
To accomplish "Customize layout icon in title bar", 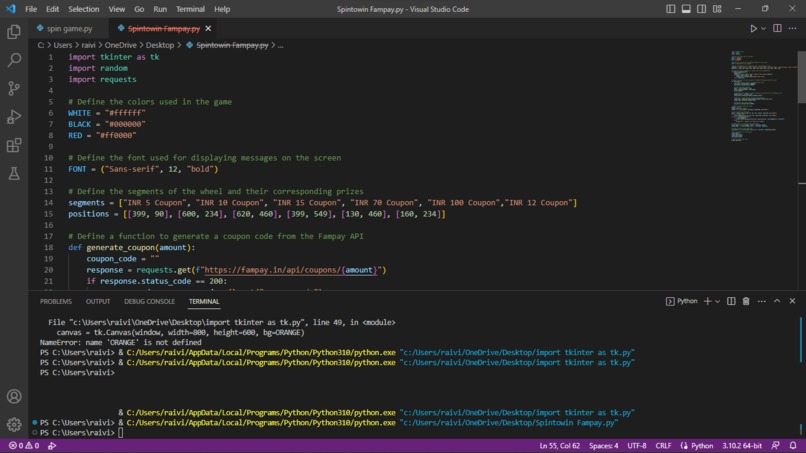I will [x=717, y=9].
